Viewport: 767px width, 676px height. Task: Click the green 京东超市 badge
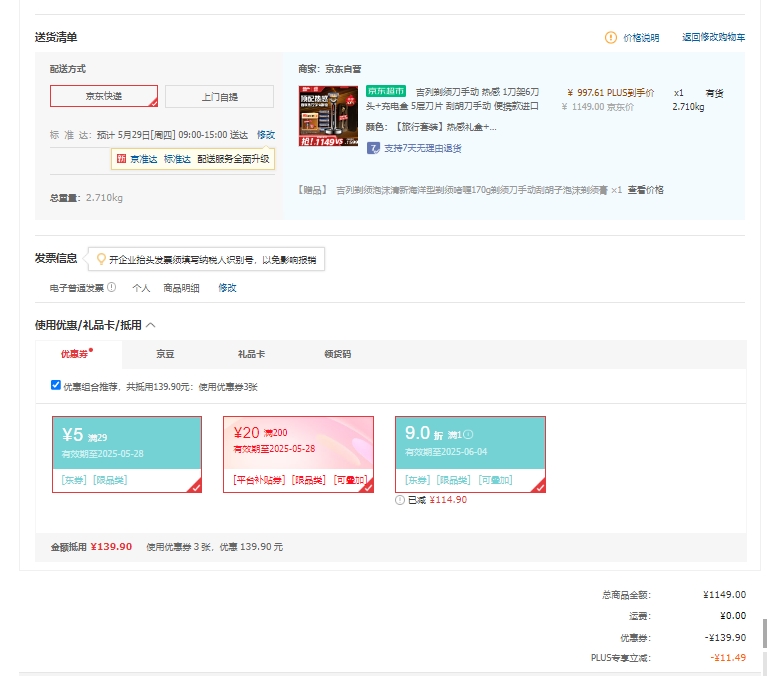387,92
